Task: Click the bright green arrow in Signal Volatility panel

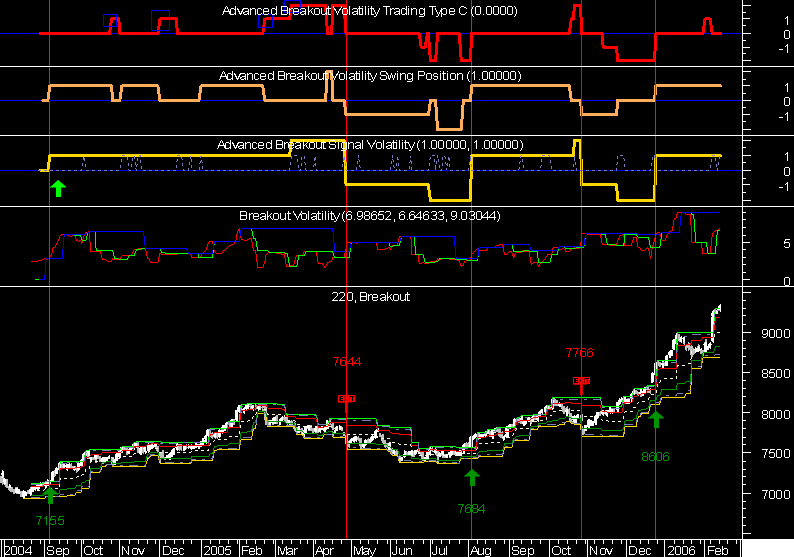Action: pyautogui.click(x=58, y=188)
